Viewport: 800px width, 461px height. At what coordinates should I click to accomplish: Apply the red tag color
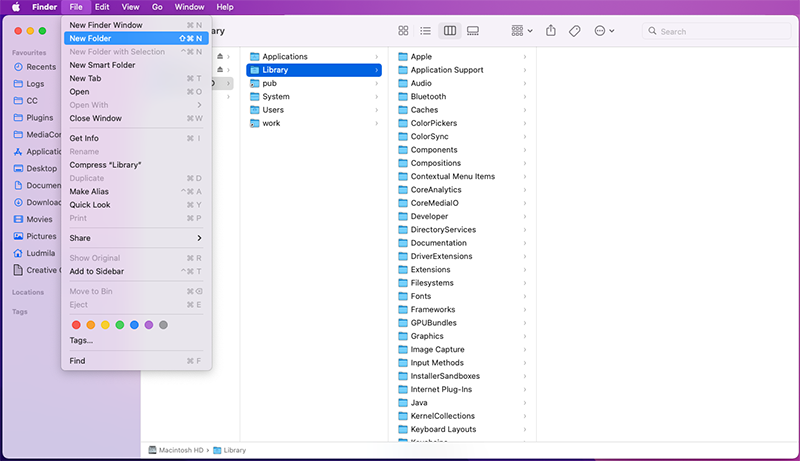(x=76, y=325)
